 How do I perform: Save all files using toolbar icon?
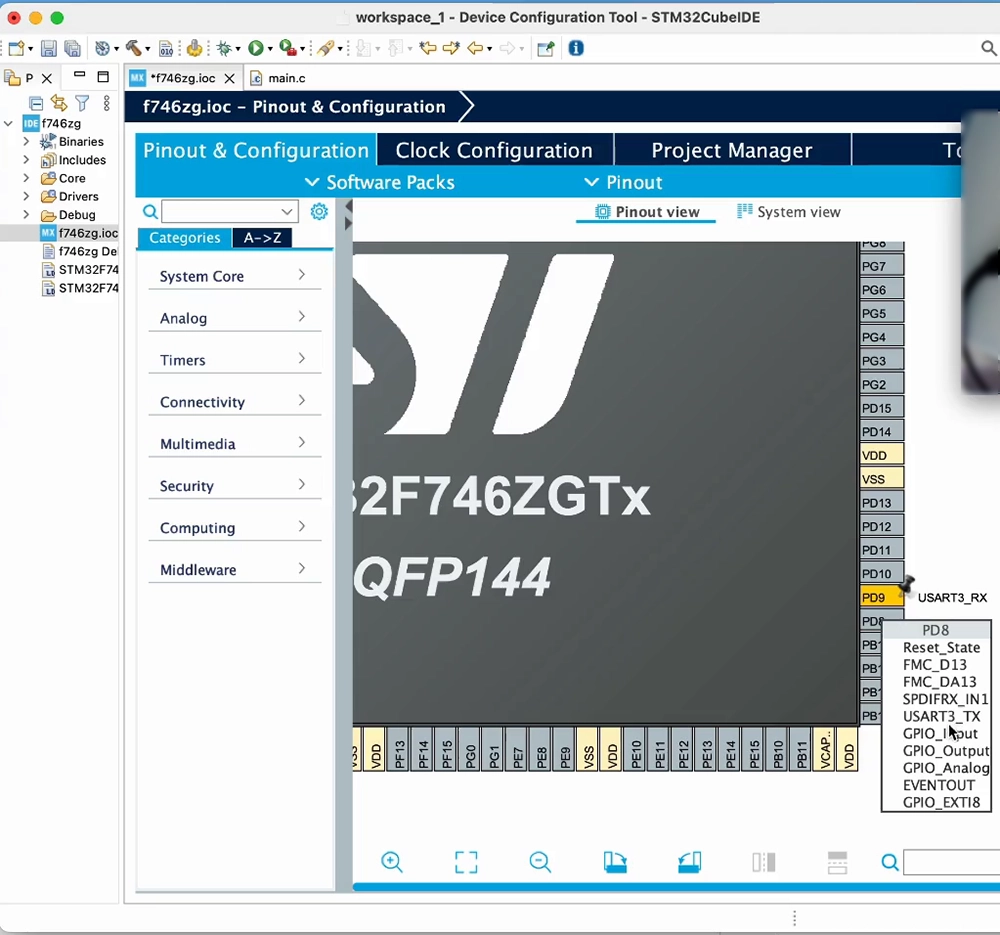71,48
